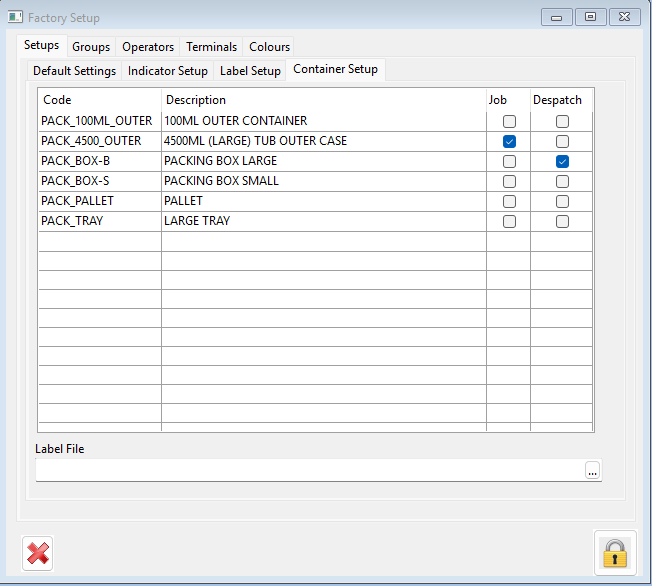Image resolution: width=652 pixels, height=586 pixels.
Task: Tick Despatch checkbox for PACK_PALLET row
Action: [562, 201]
